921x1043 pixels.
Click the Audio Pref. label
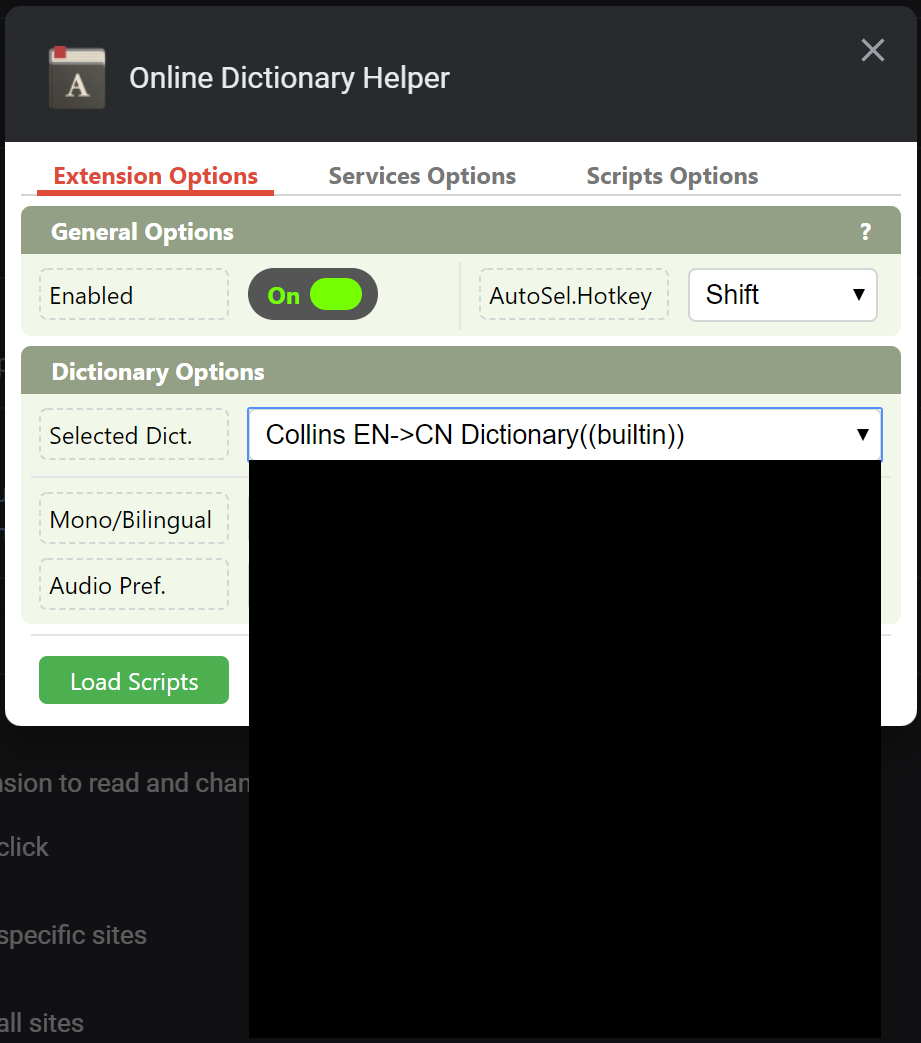[x=134, y=584]
